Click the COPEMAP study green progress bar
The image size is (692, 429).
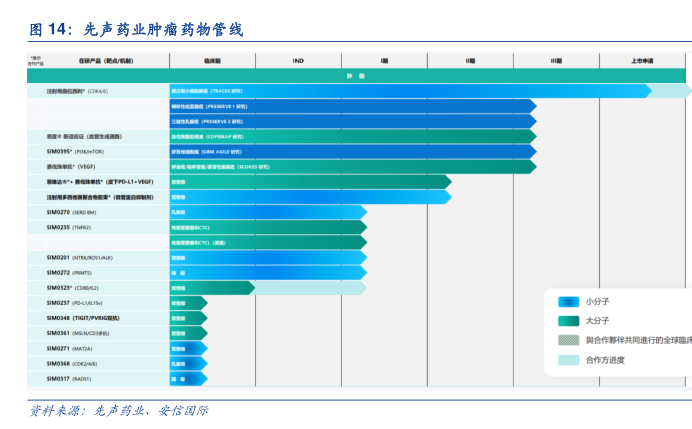click(352, 136)
